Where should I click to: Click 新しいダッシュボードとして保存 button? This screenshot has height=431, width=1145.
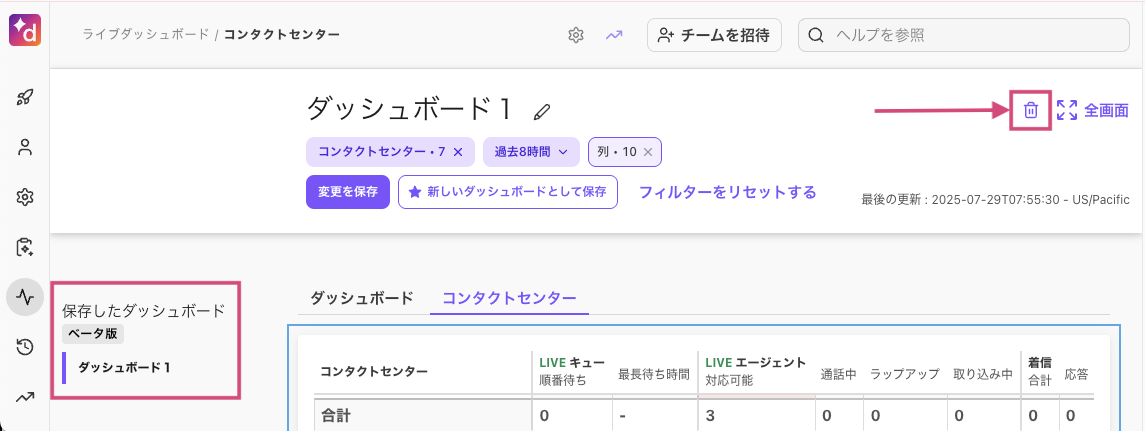pyautogui.click(x=508, y=192)
